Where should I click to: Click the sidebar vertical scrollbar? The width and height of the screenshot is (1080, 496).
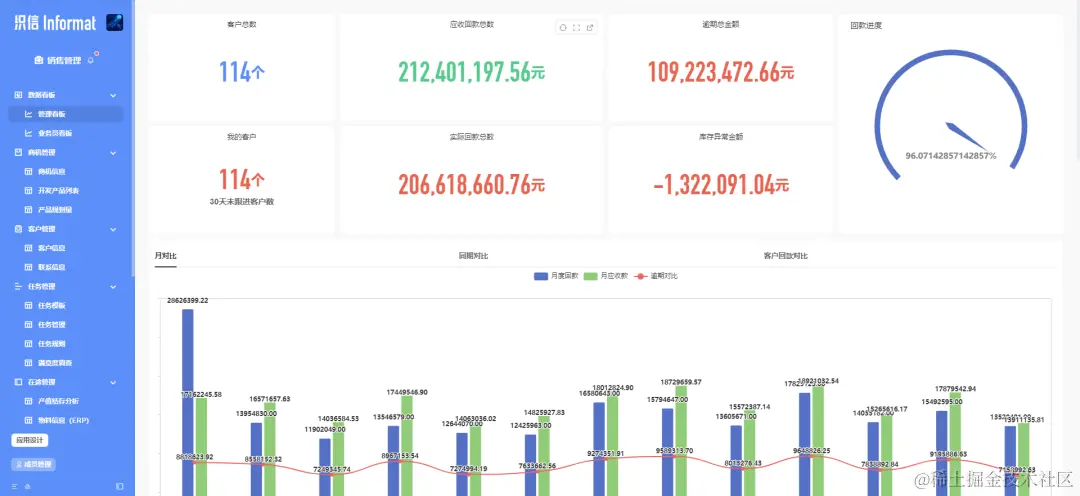click(133, 138)
